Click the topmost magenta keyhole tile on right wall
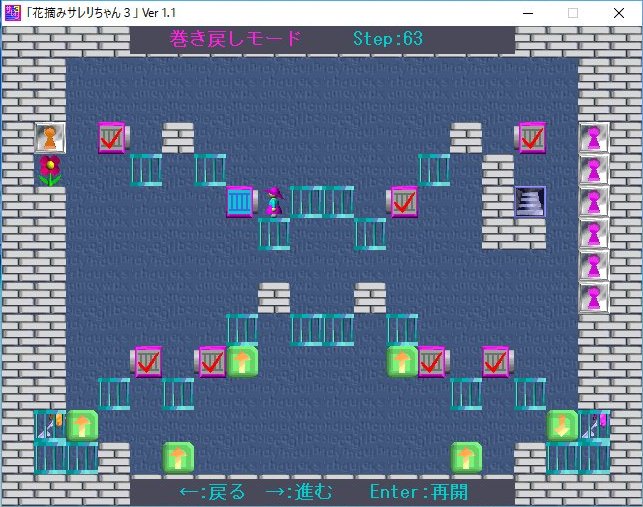Viewport: 643px width, 507px height. 594,137
